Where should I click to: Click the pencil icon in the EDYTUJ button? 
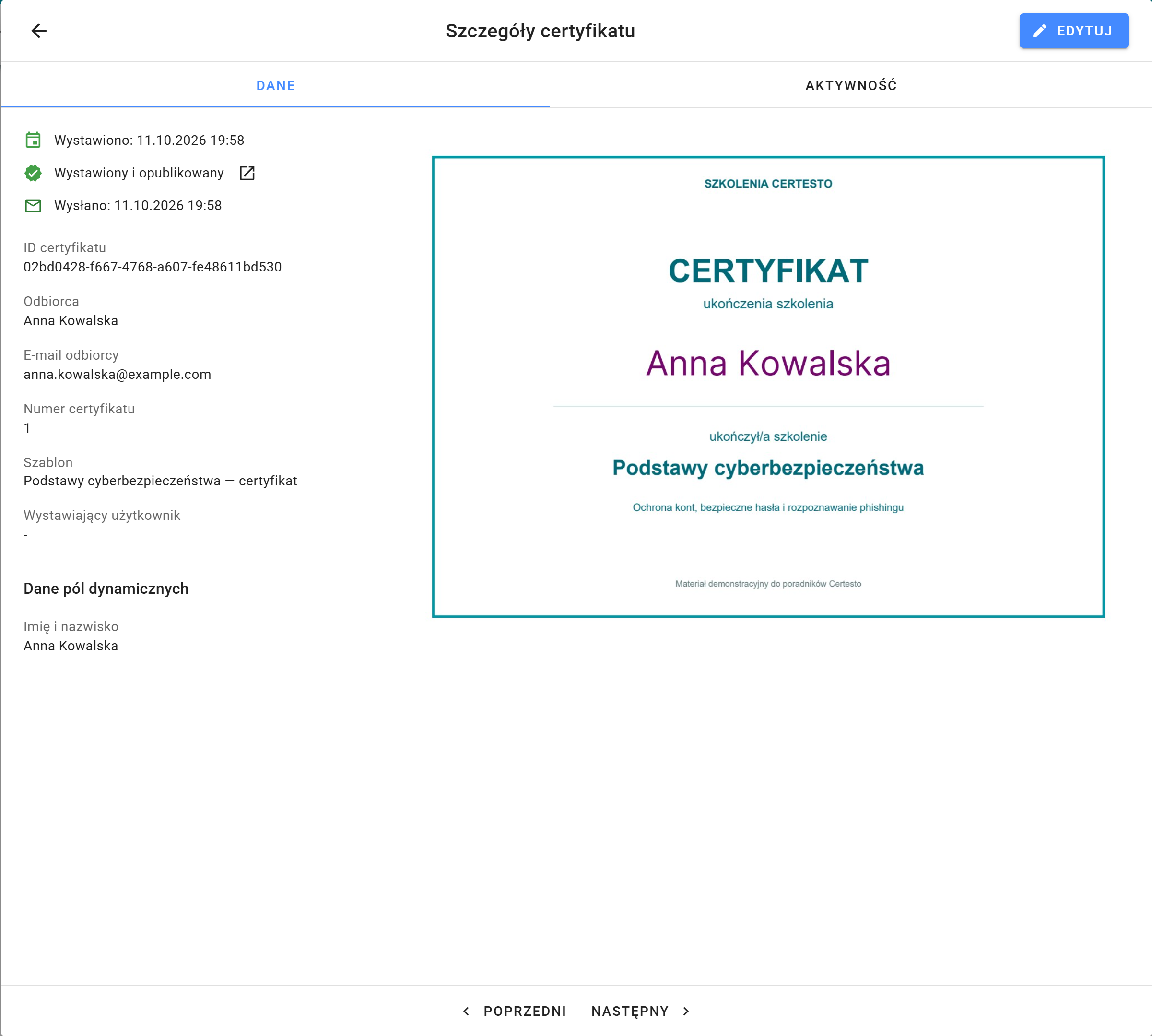point(1039,31)
